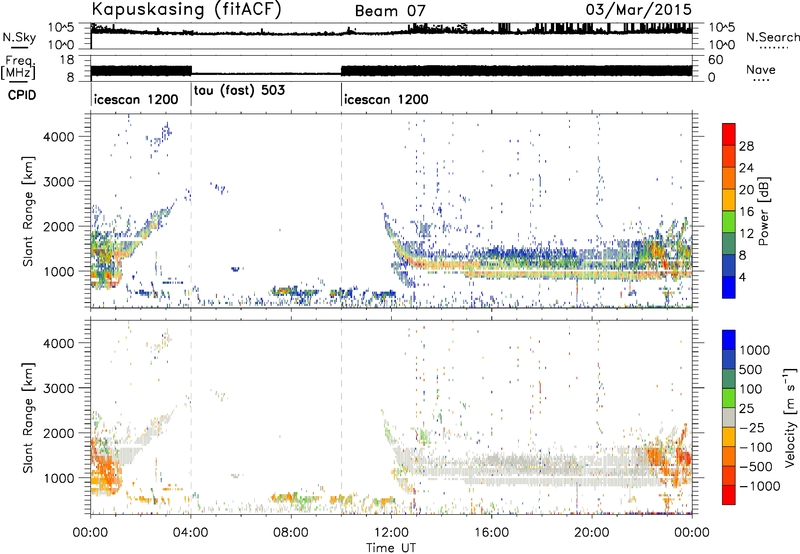This screenshot has height=554, width=800.
Task: Click the Power [dB] color bar
Action: (x=729, y=211)
